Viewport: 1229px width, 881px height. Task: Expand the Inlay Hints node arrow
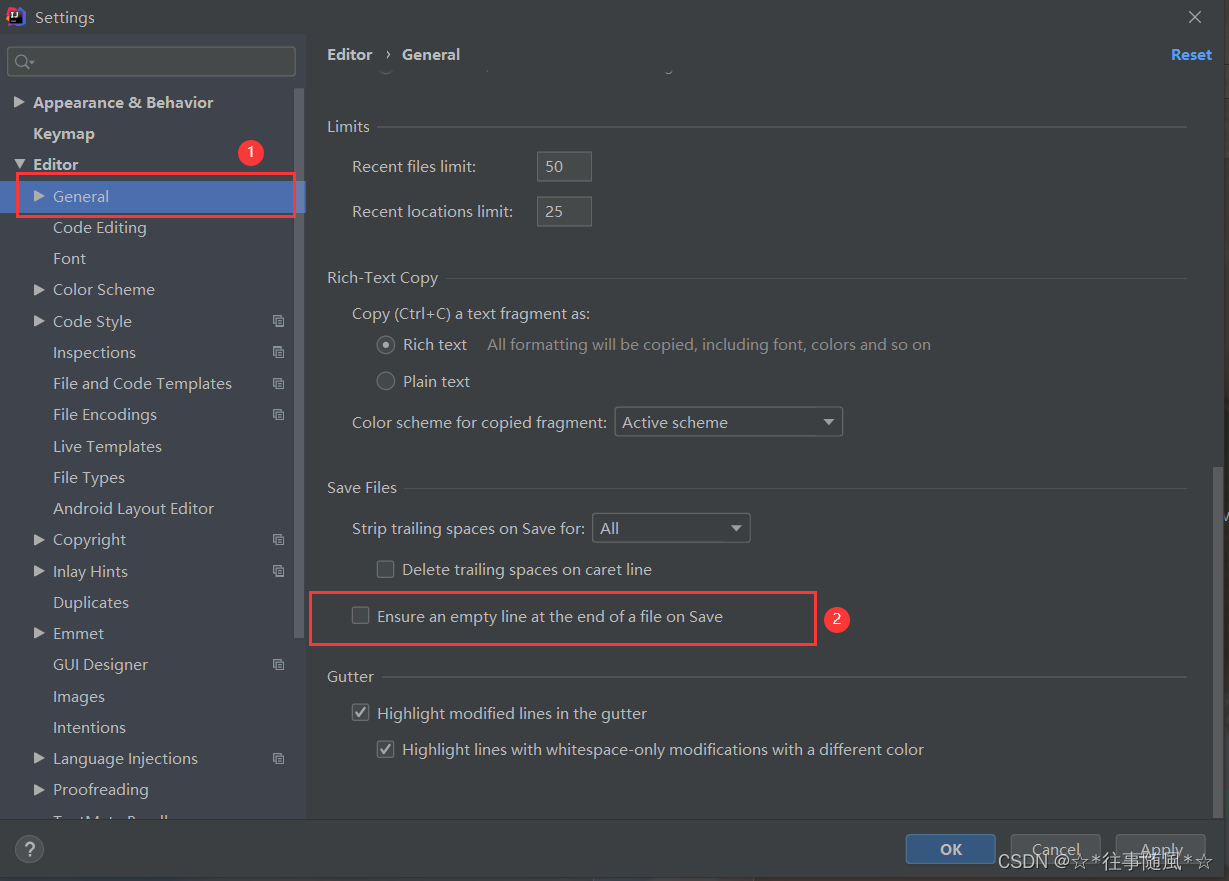(39, 571)
